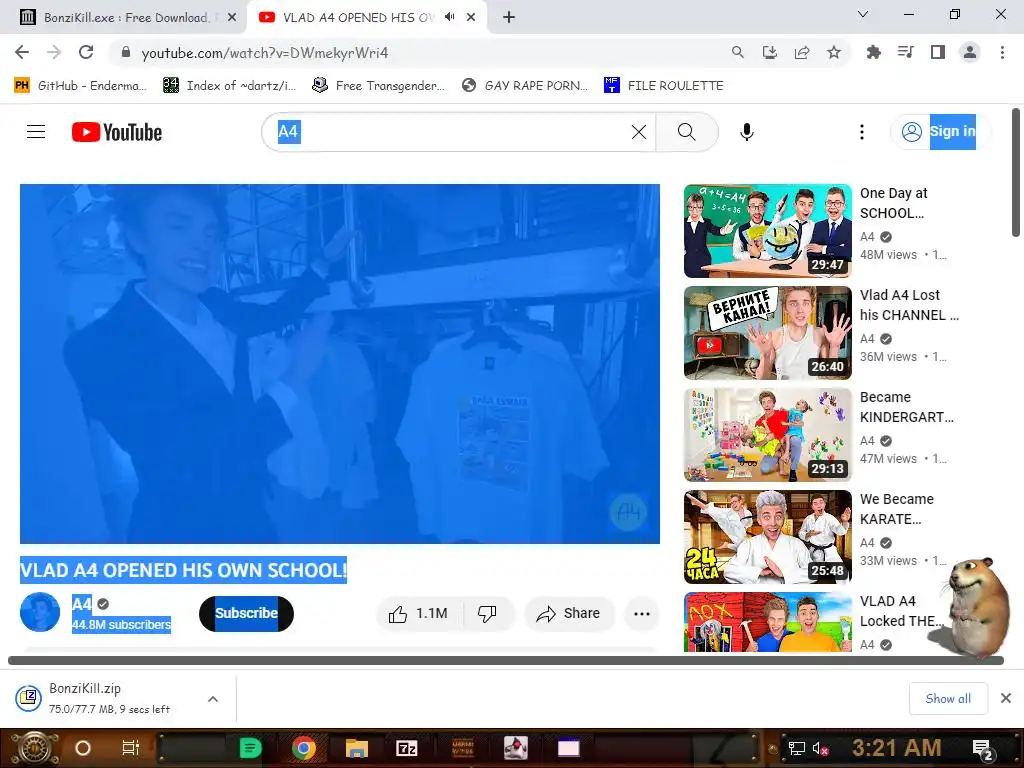Open the Extensions puzzle icon

pyautogui.click(x=873, y=52)
